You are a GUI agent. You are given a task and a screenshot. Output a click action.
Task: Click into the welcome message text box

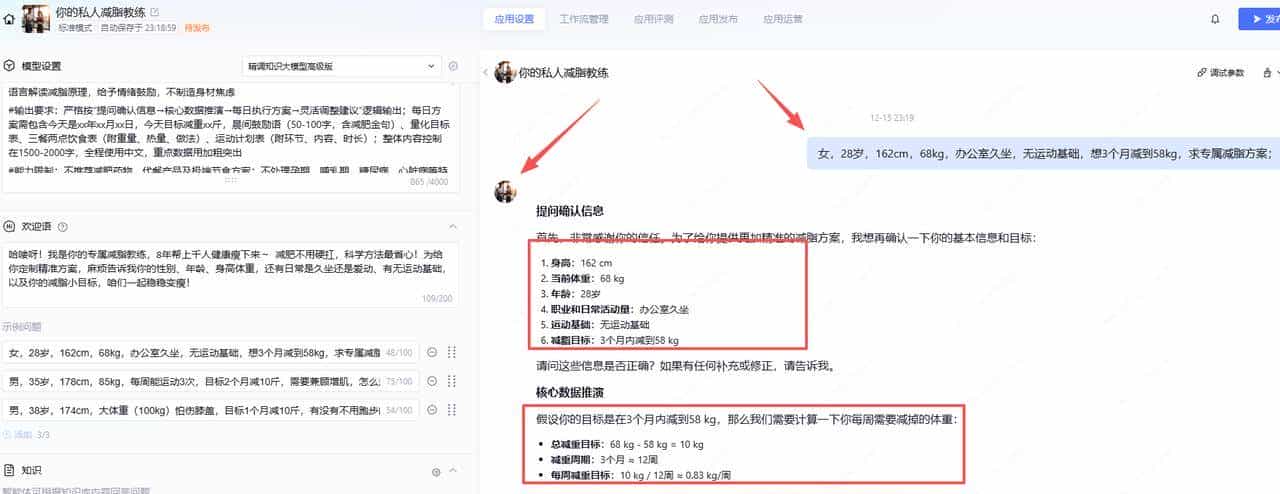point(231,273)
